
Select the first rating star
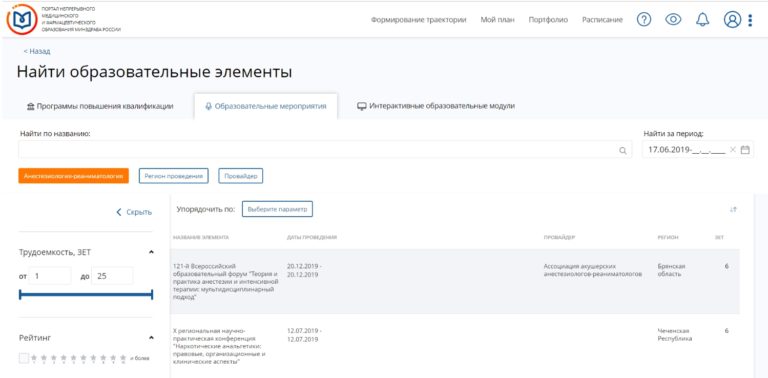(x=35, y=358)
